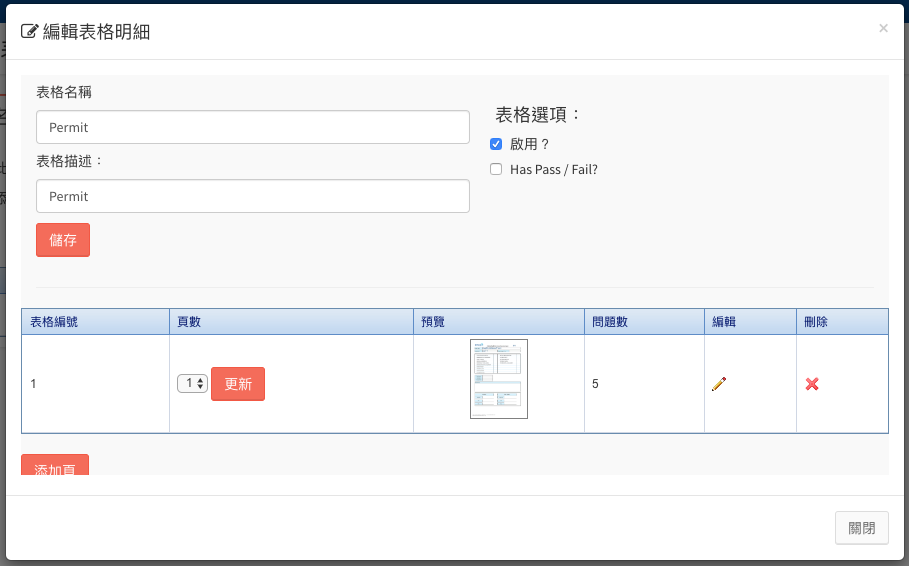Click the pencil edit icon in row 1
The height and width of the screenshot is (566, 909).
click(x=719, y=384)
